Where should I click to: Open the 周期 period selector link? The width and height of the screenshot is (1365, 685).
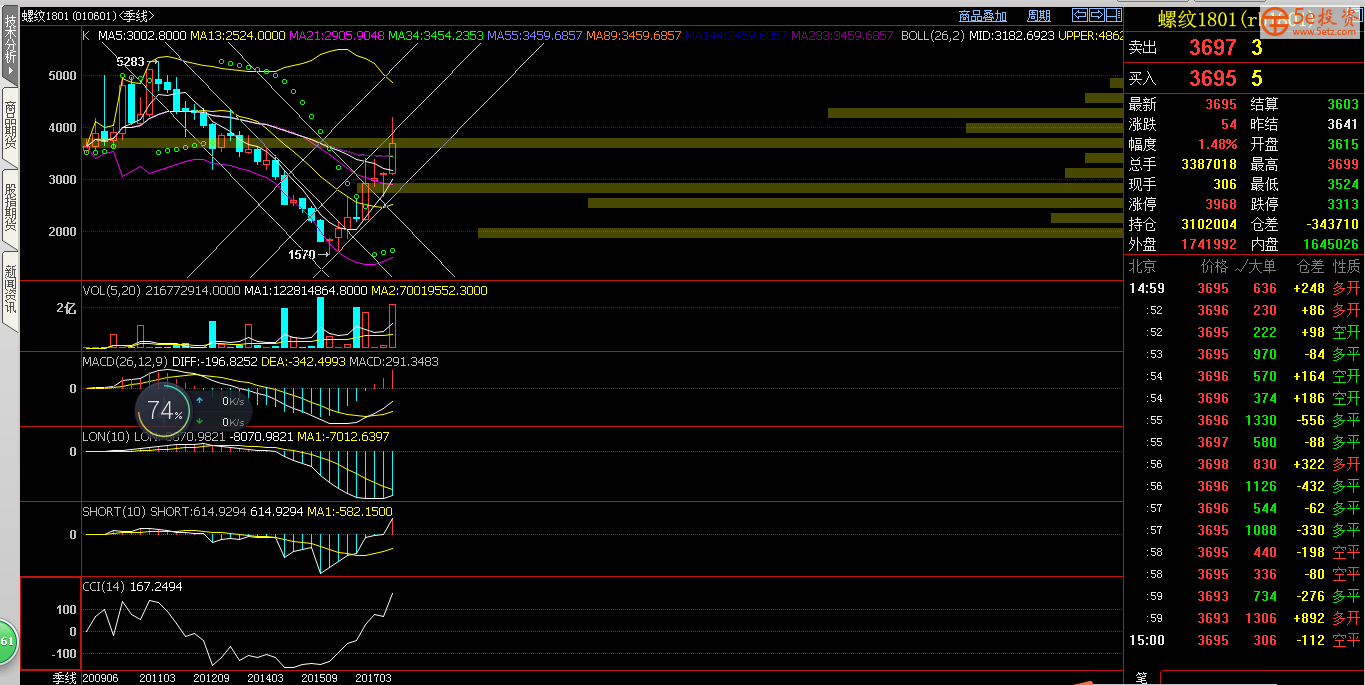coord(1039,16)
